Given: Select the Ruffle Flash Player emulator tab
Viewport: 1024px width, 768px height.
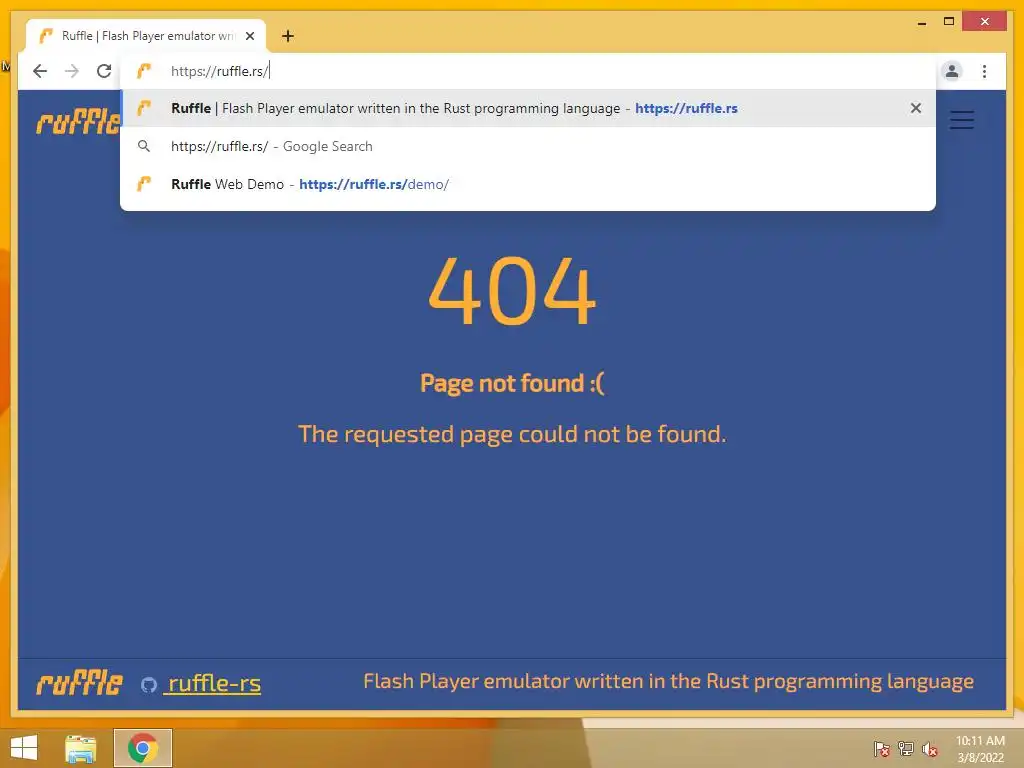Looking at the screenshot, I should 146,36.
